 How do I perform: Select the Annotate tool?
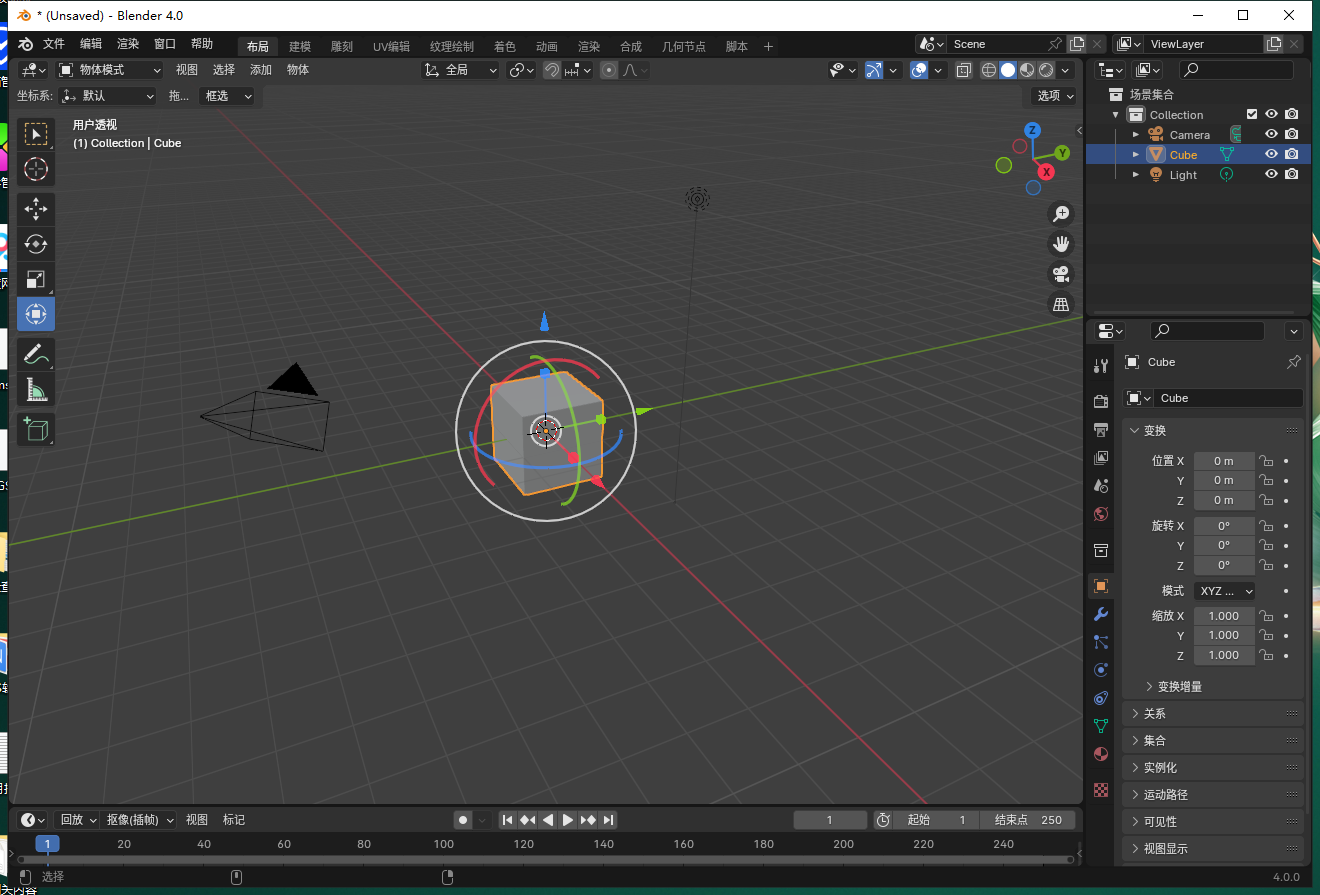[x=36, y=354]
